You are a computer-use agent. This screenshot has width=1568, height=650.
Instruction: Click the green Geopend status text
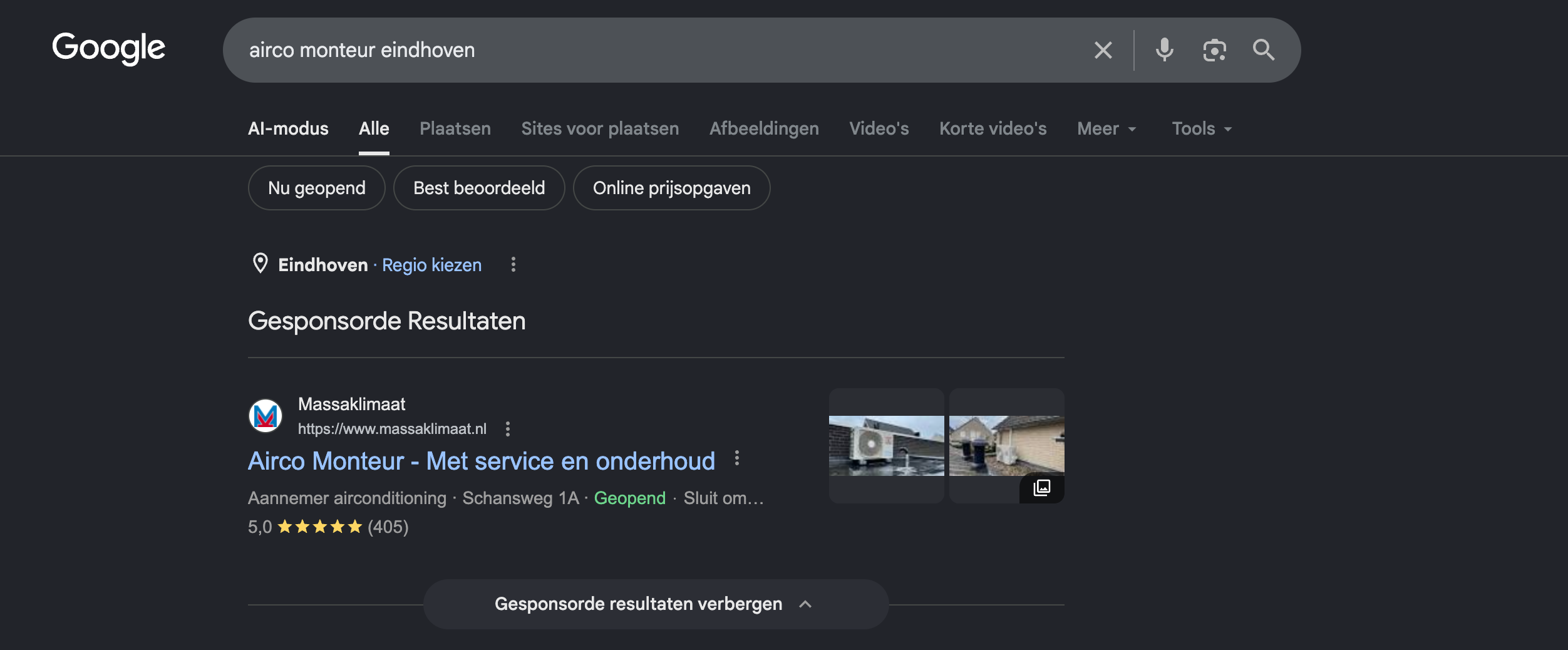coord(629,498)
